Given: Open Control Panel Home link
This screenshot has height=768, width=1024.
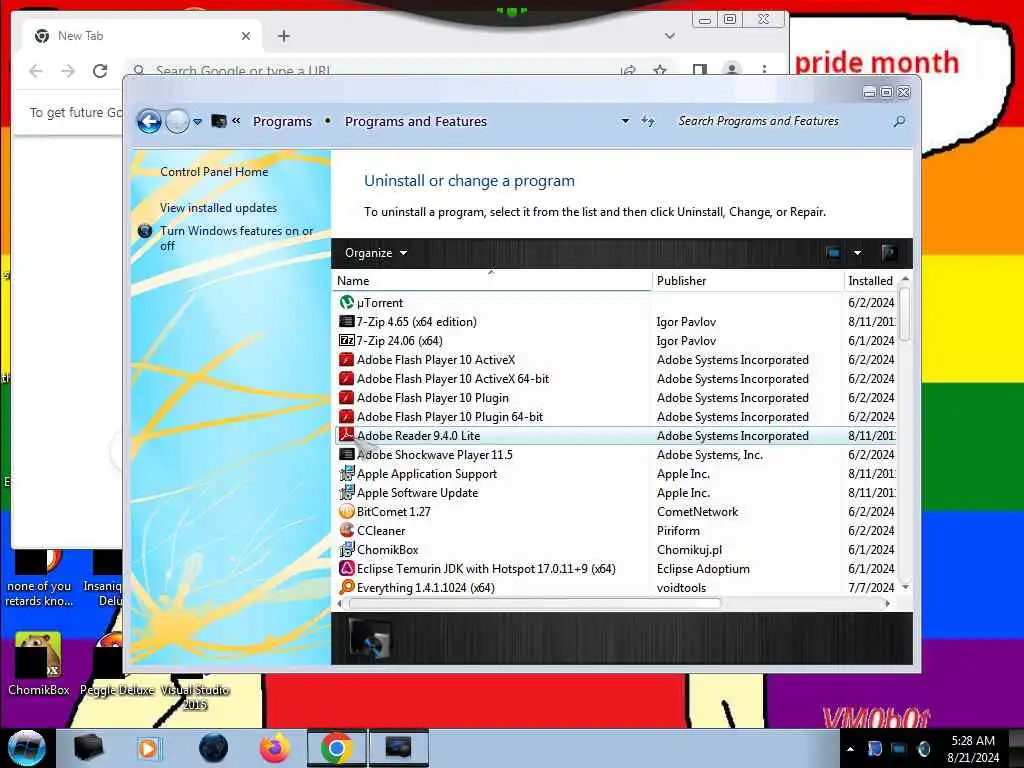Looking at the screenshot, I should (214, 172).
